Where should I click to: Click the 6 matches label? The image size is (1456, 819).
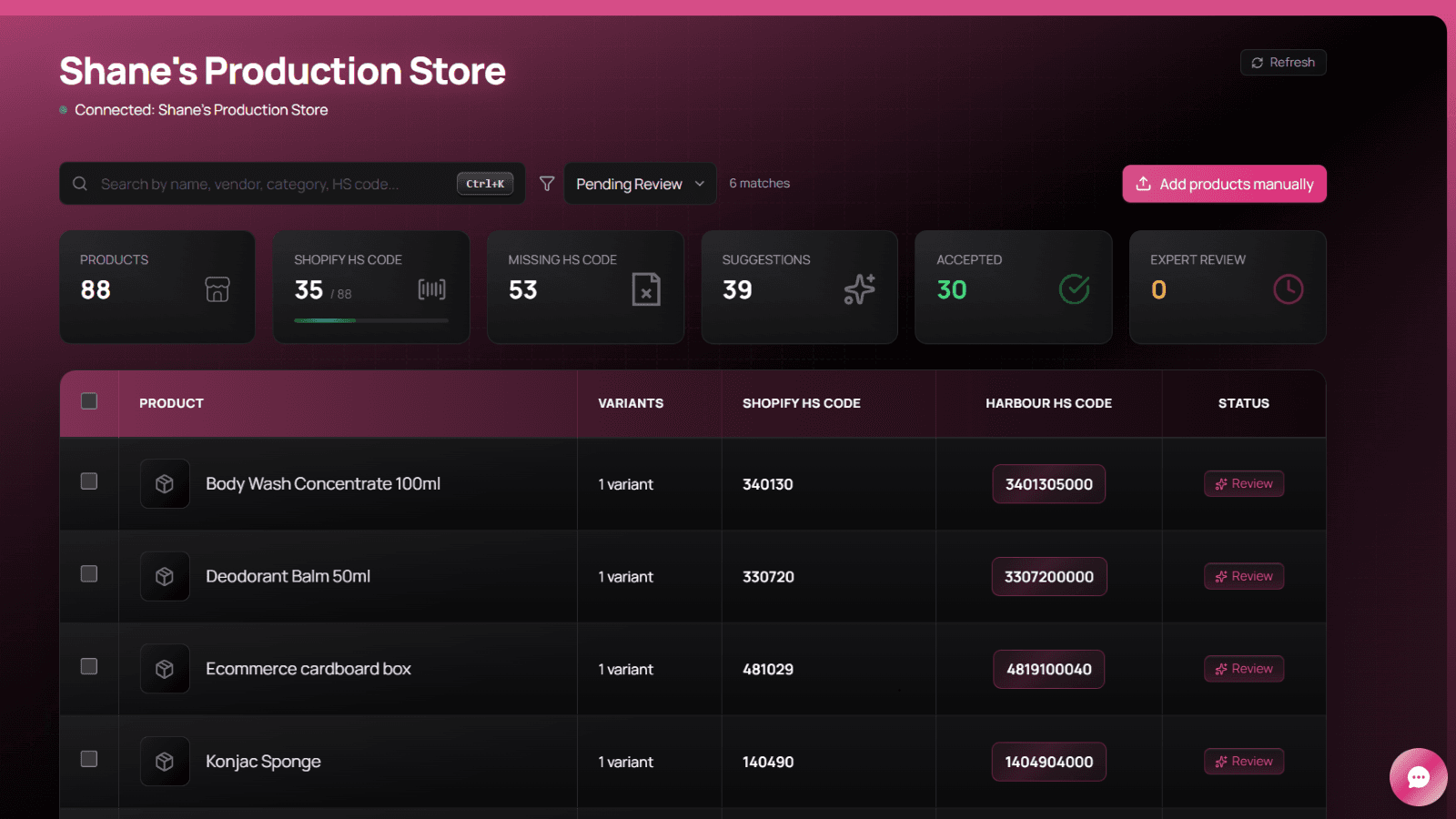click(760, 183)
